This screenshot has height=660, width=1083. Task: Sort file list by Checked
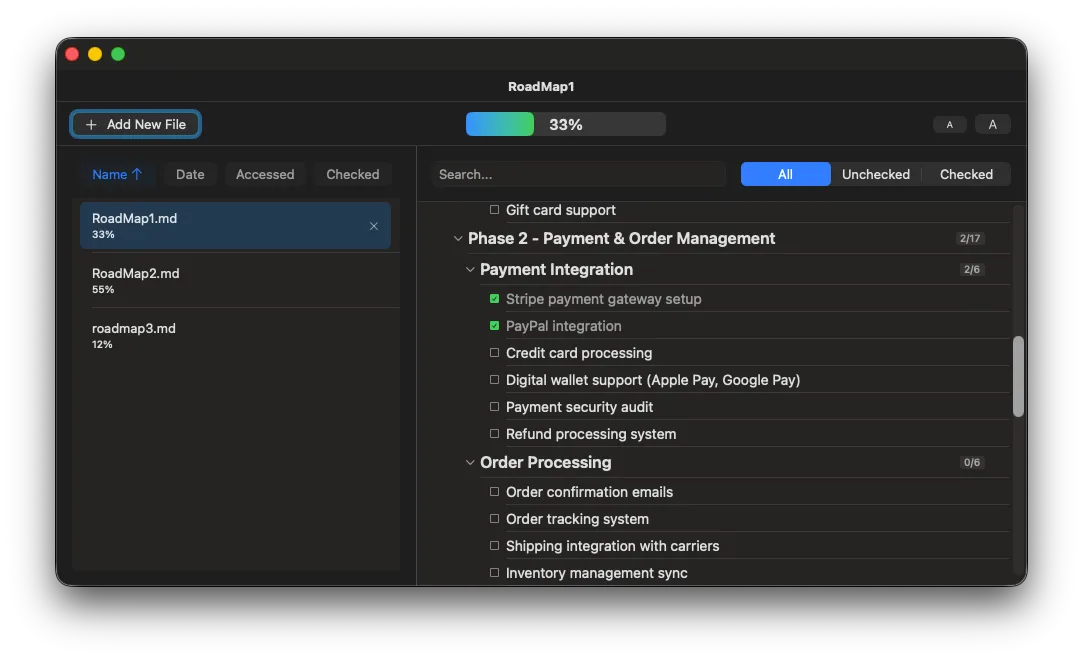[x=353, y=175]
